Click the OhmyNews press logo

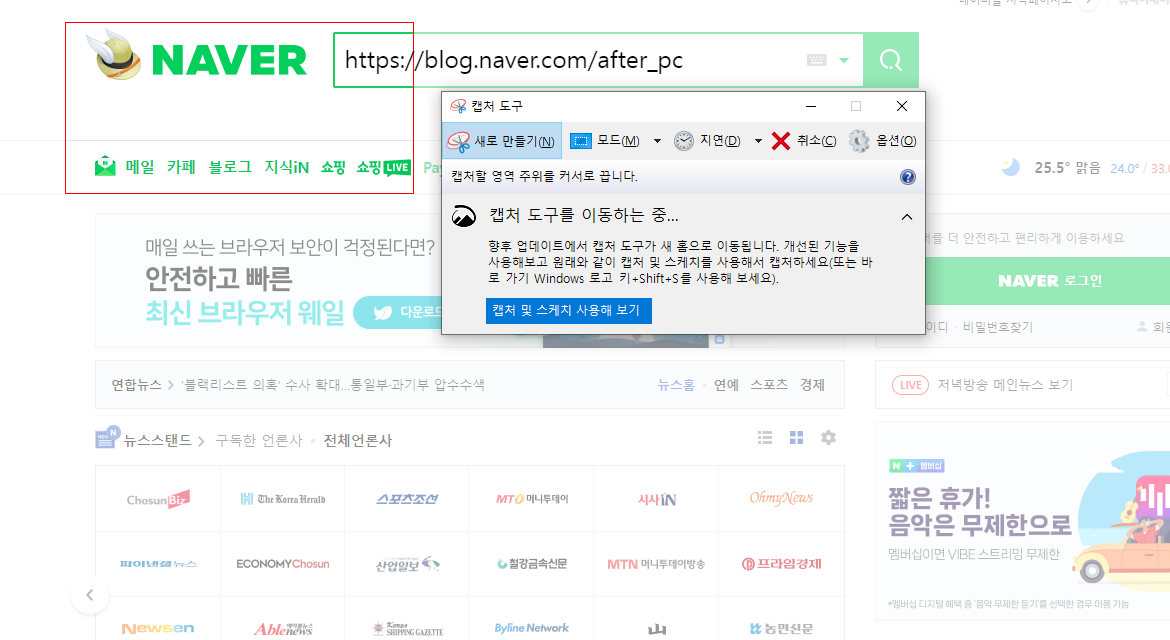click(781, 499)
